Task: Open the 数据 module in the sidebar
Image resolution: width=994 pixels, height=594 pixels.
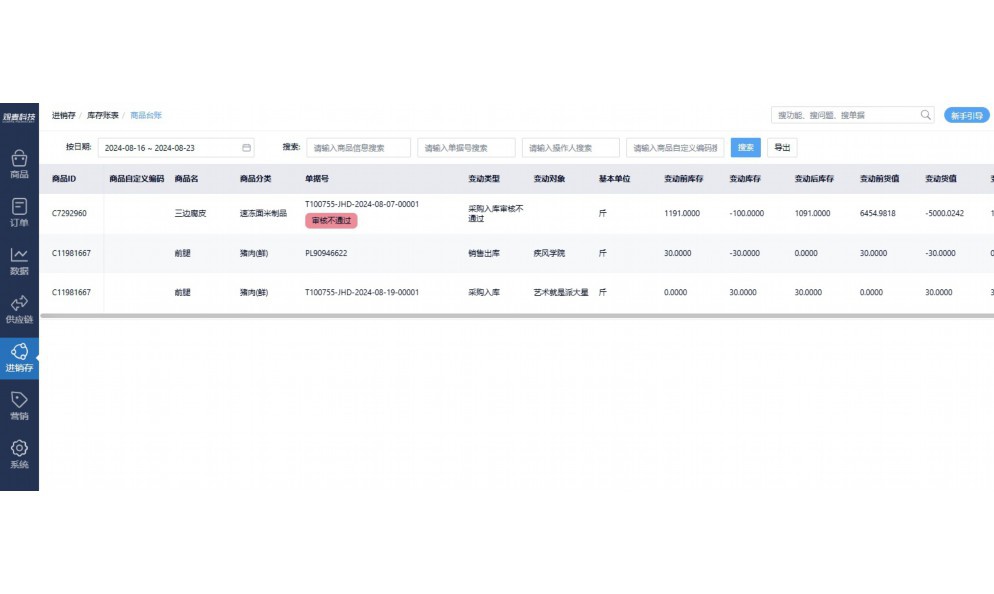Action: pyautogui.click(x=19, y=261)
